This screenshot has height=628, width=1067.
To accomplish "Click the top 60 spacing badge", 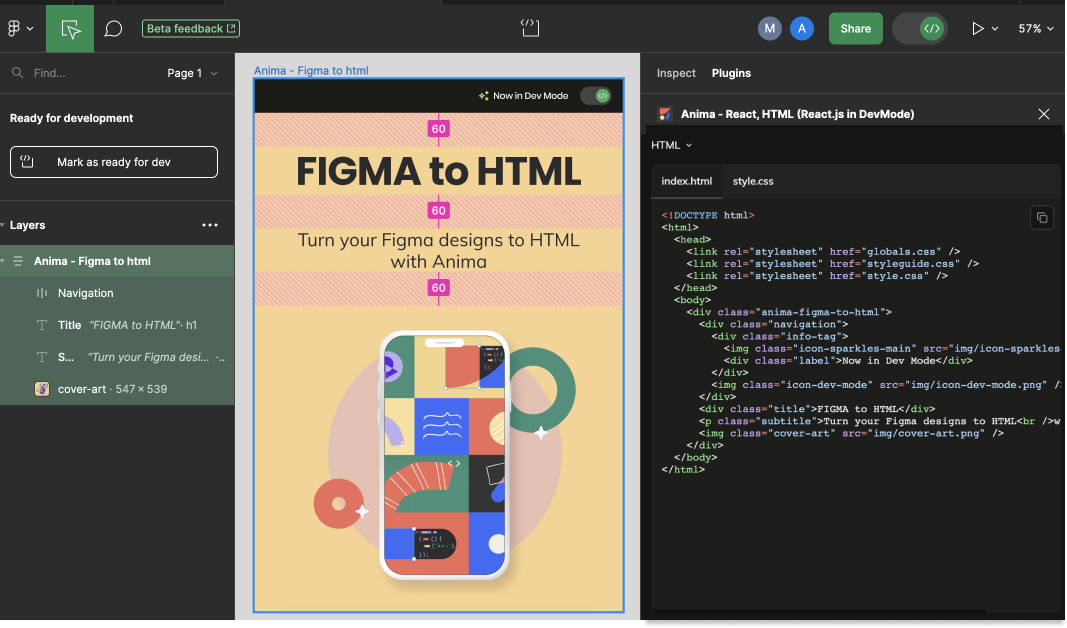I will pyautogui.click(x=438, y=129).
